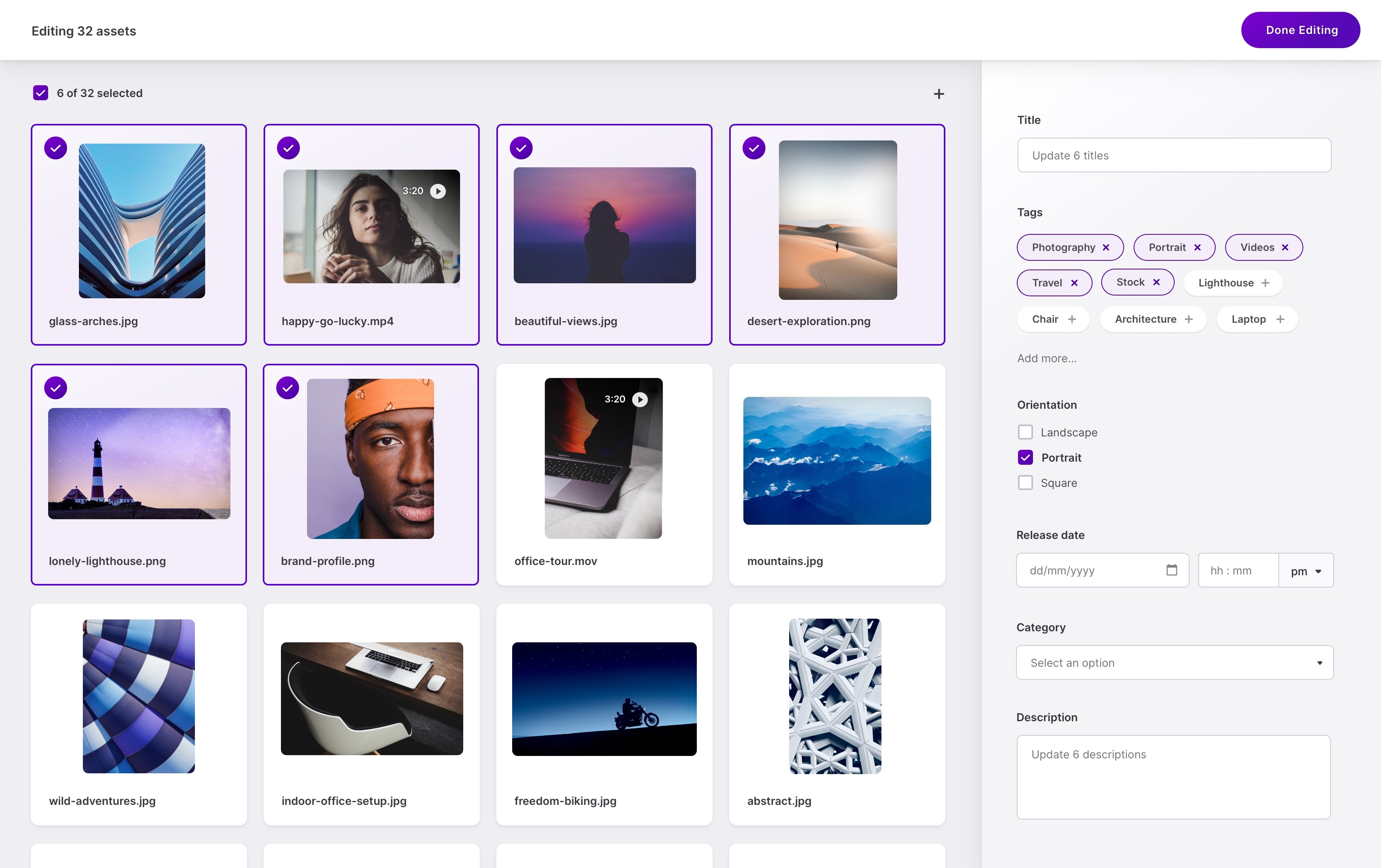Image resolution: width=1381 pixels, height=868 pixels.
Task: Open the pm time period dropdown
Action: (x=1306, y=570)
